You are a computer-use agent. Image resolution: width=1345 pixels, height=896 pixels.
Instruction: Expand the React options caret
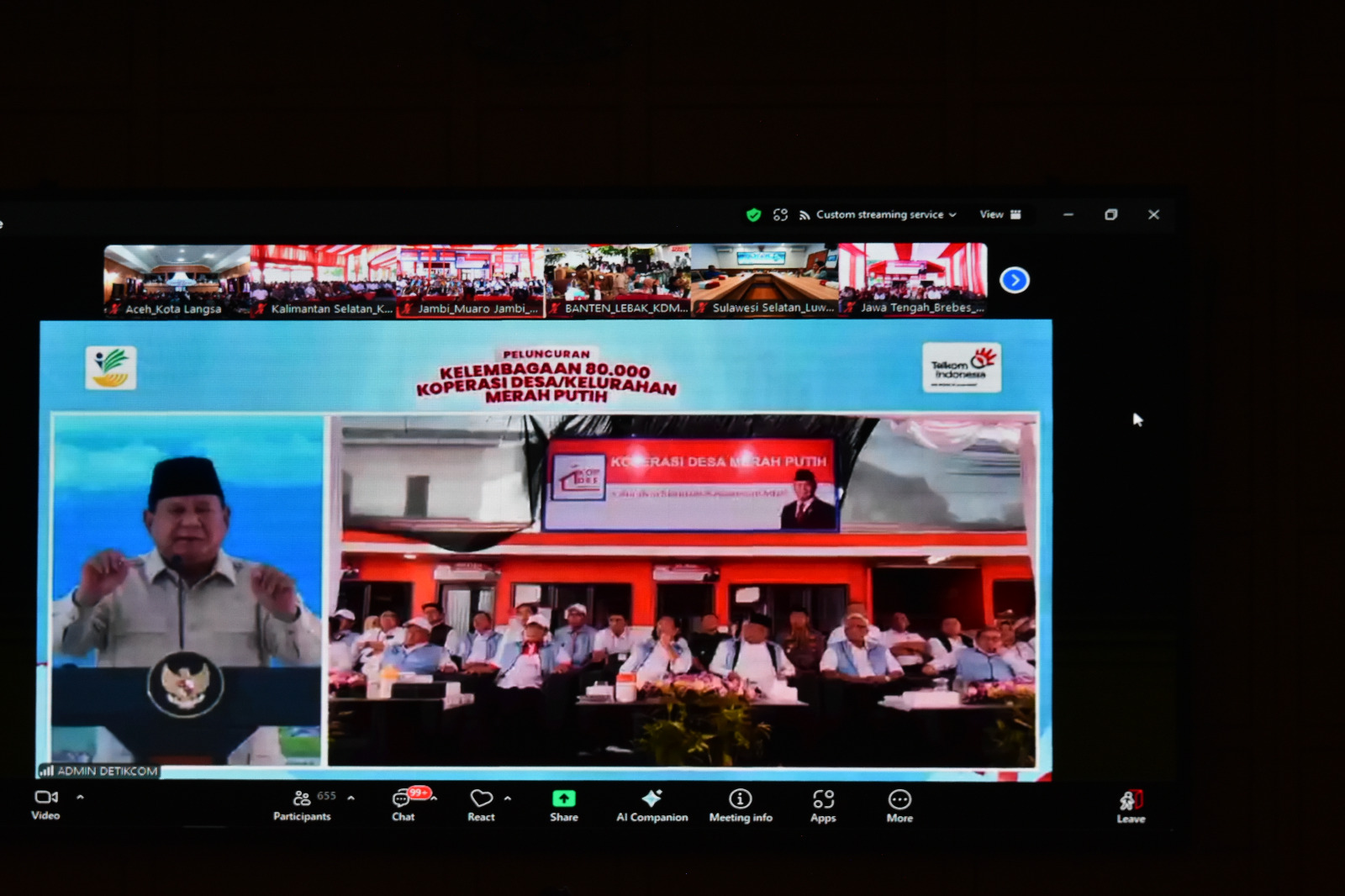508,798
